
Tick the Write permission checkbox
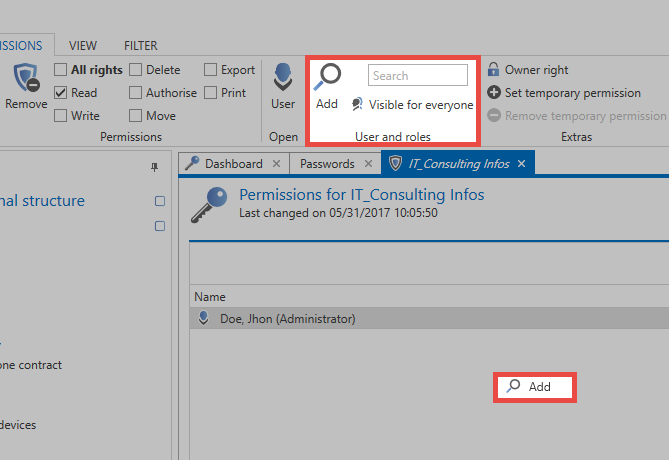click(61, 116)
